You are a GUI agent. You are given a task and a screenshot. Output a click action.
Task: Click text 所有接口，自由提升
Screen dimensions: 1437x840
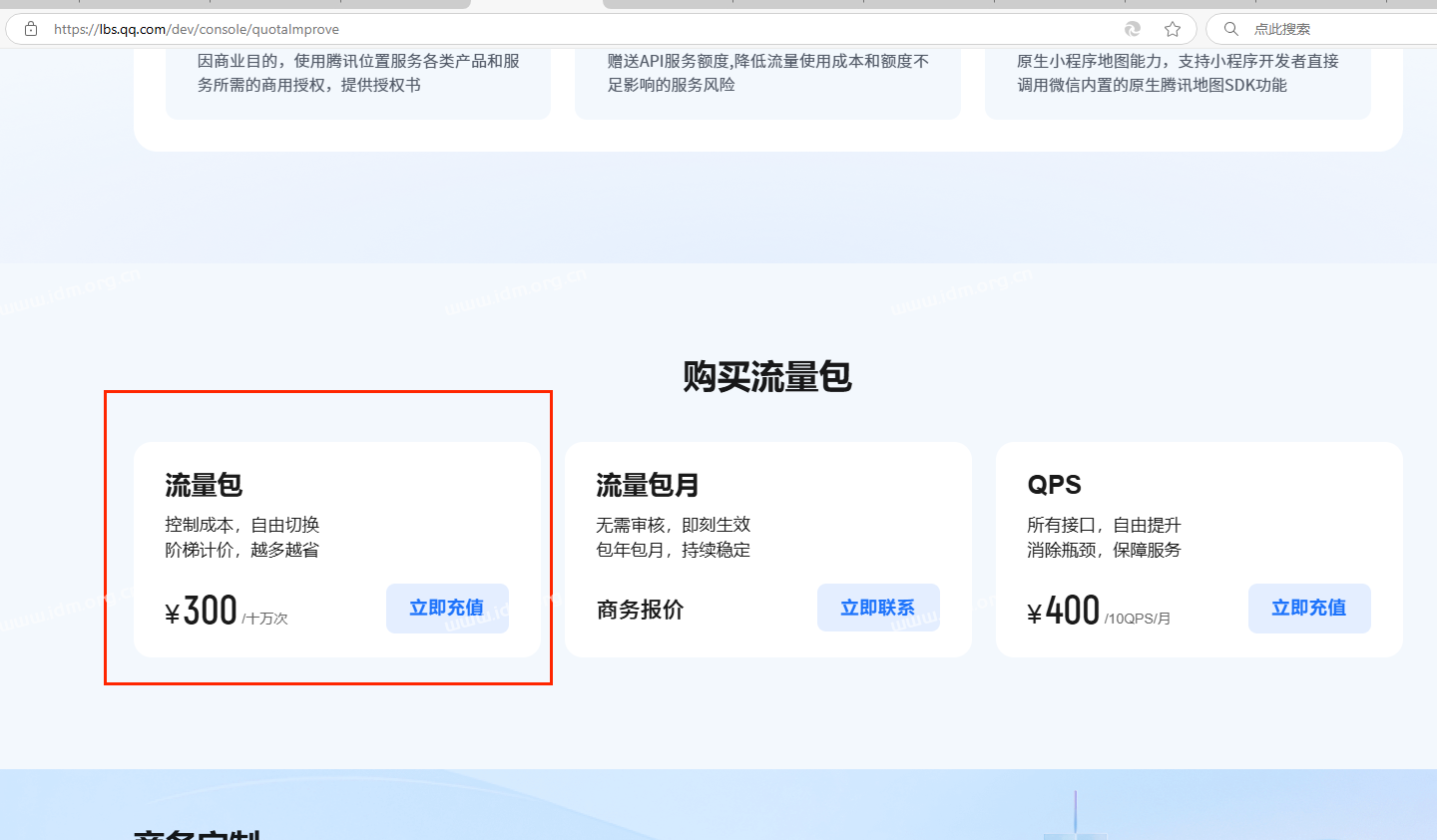click(1105, 525)
